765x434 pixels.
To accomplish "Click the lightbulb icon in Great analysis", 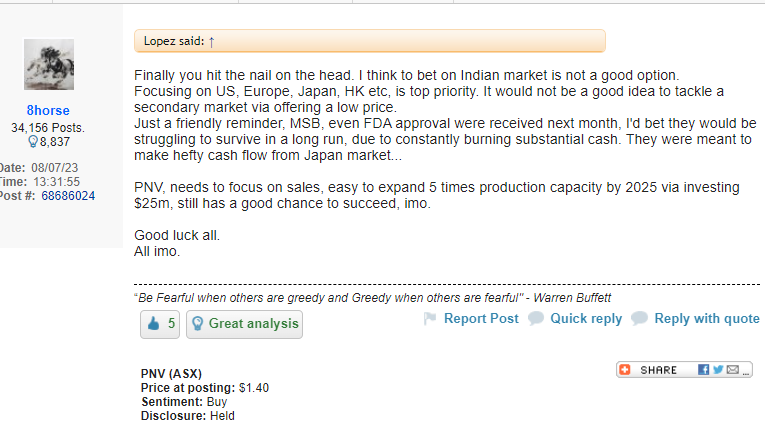I will pyautogui.click(x=198, y=323).
